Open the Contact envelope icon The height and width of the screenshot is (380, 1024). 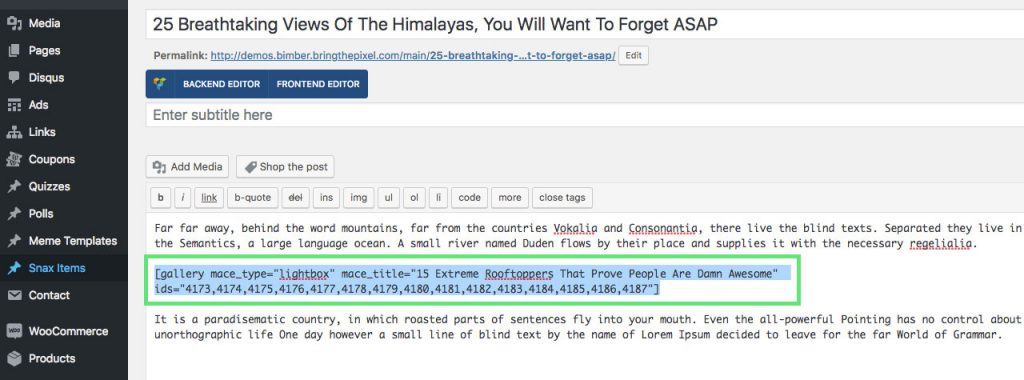[x=14, y=295]
